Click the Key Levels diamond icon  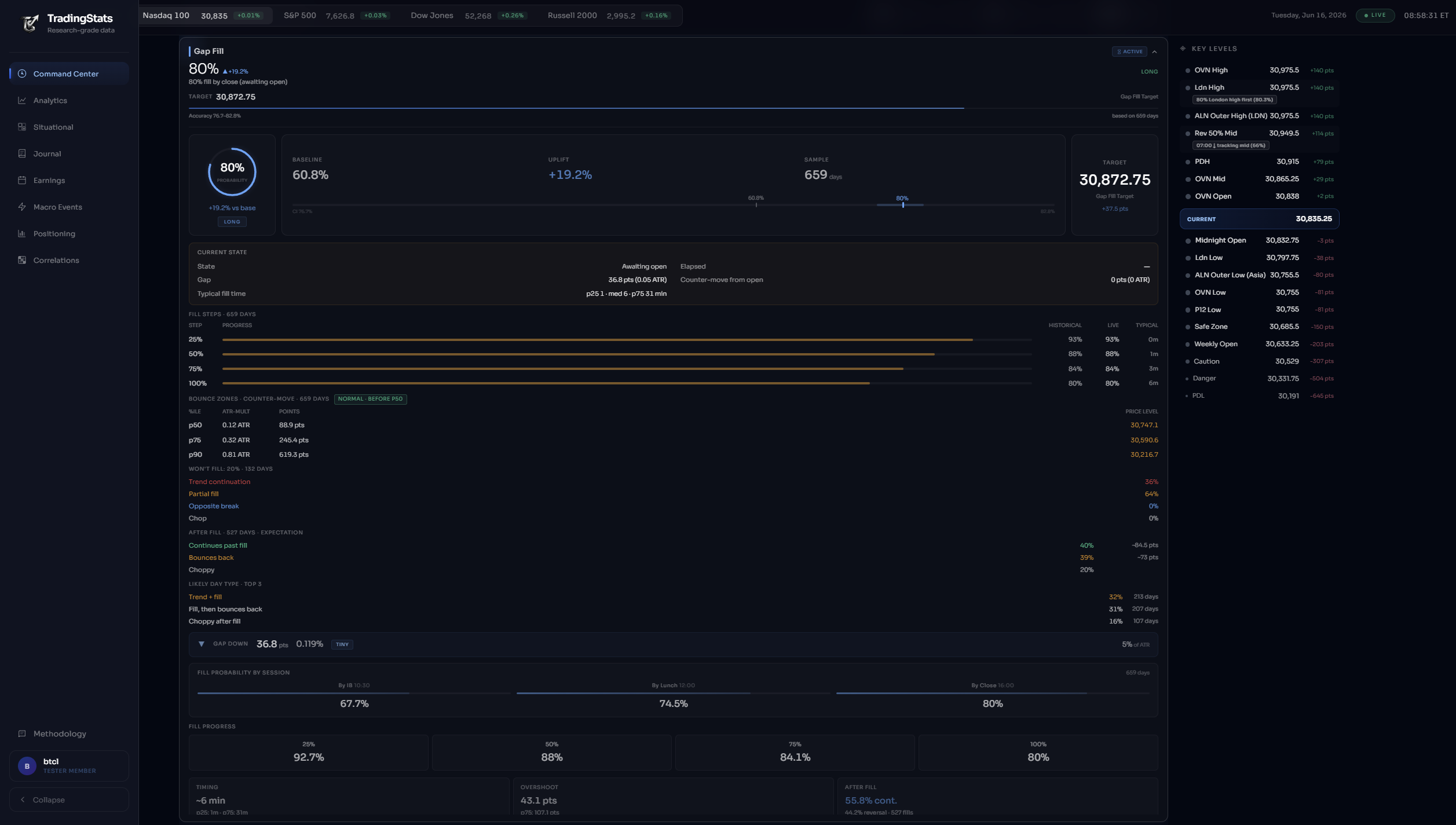1183,49
